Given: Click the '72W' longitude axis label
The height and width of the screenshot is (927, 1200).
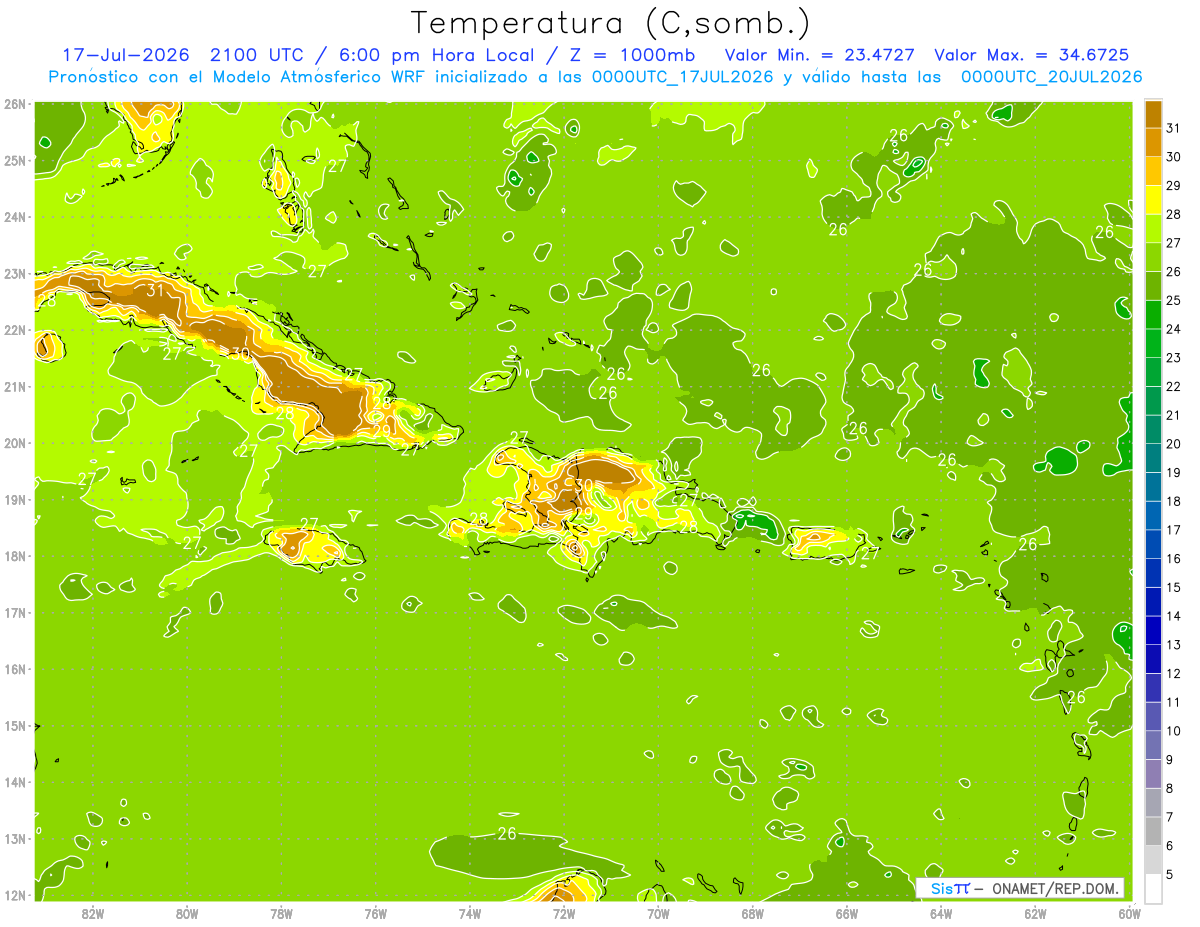Looking at the screenshot, I should 564,913.
